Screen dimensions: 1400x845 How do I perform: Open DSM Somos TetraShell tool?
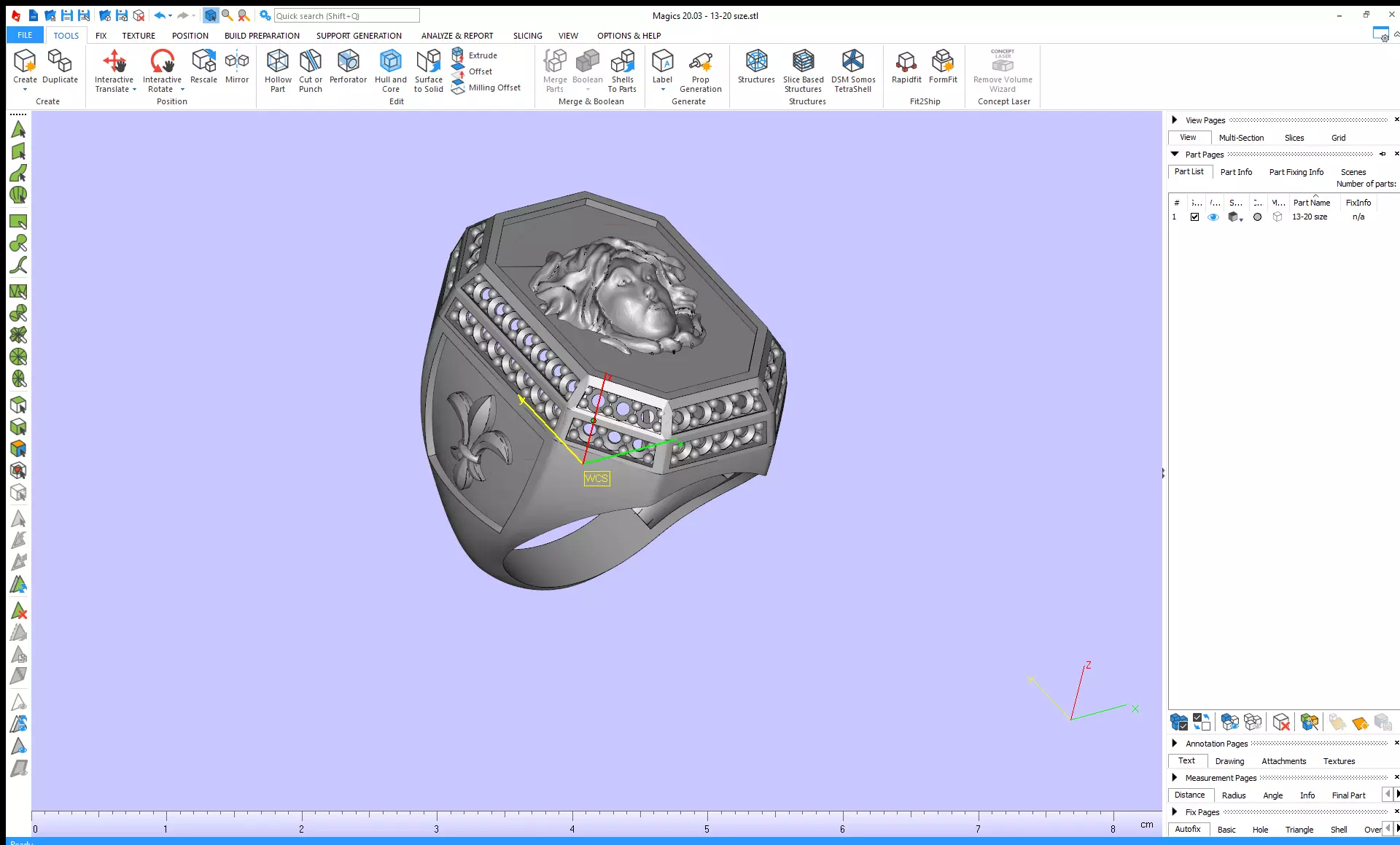tap(853, 71)
